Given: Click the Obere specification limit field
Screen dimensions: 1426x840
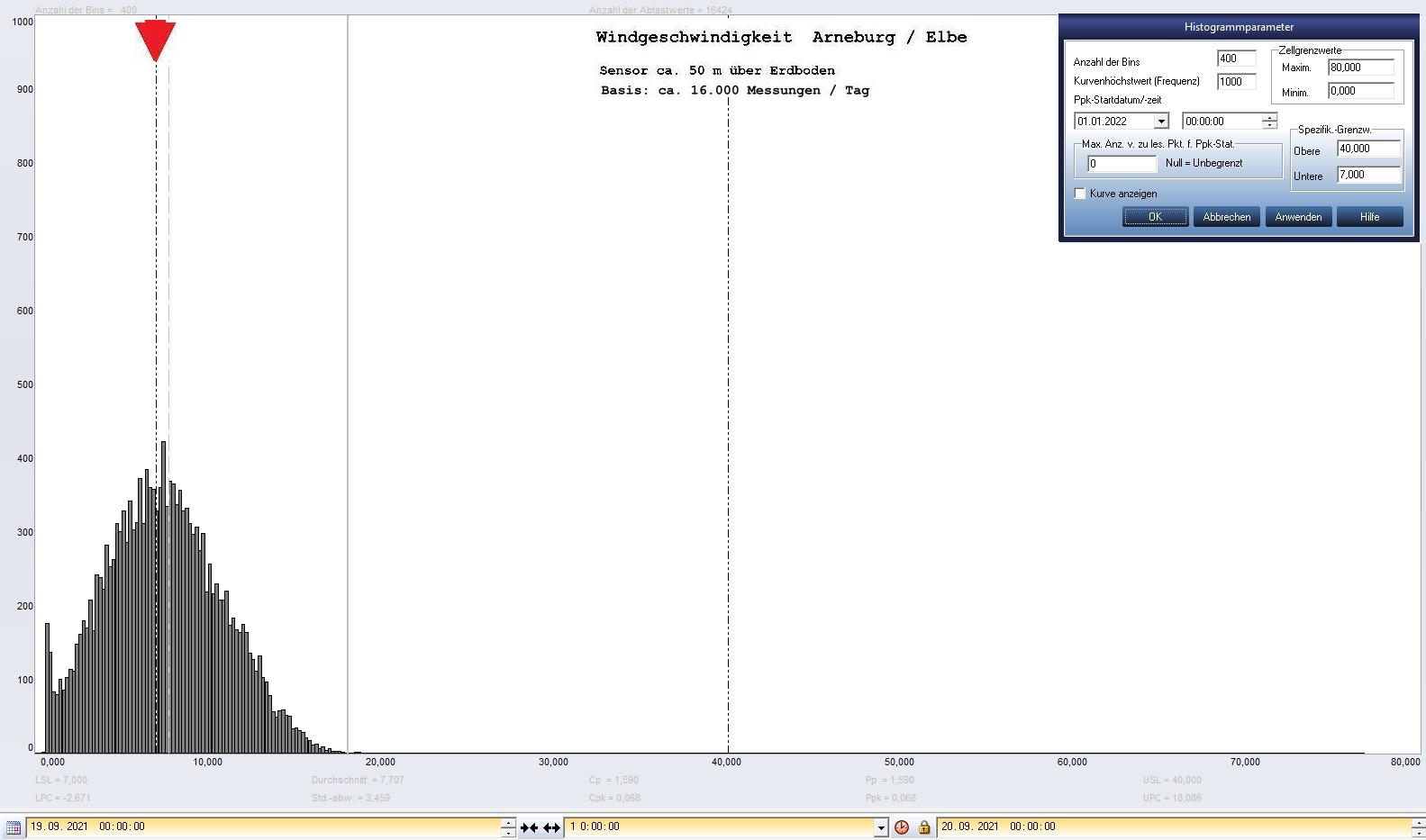Looking at the screenshot, I should [x=1368, y=149].
